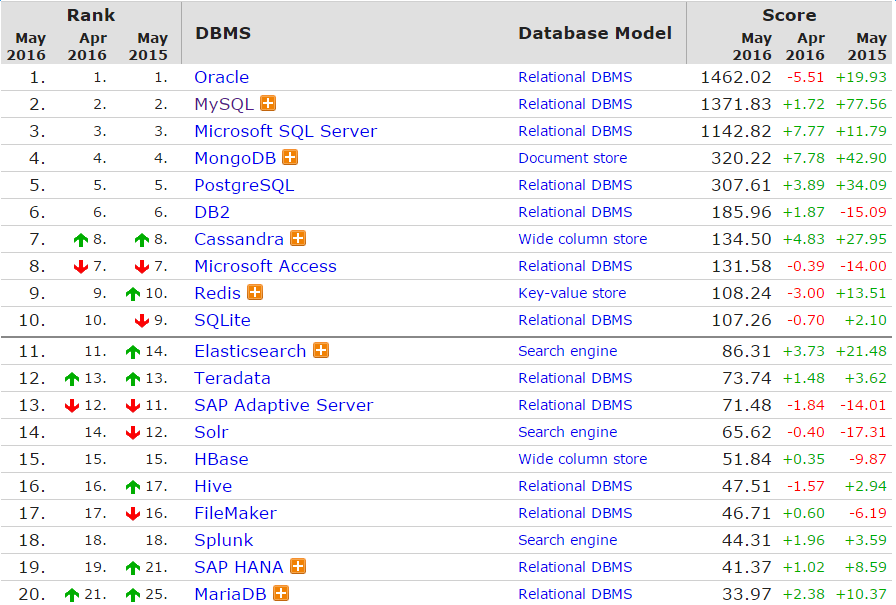
Task: Click green up arrow in the Hive row
Action: click(x=133, y=487)
